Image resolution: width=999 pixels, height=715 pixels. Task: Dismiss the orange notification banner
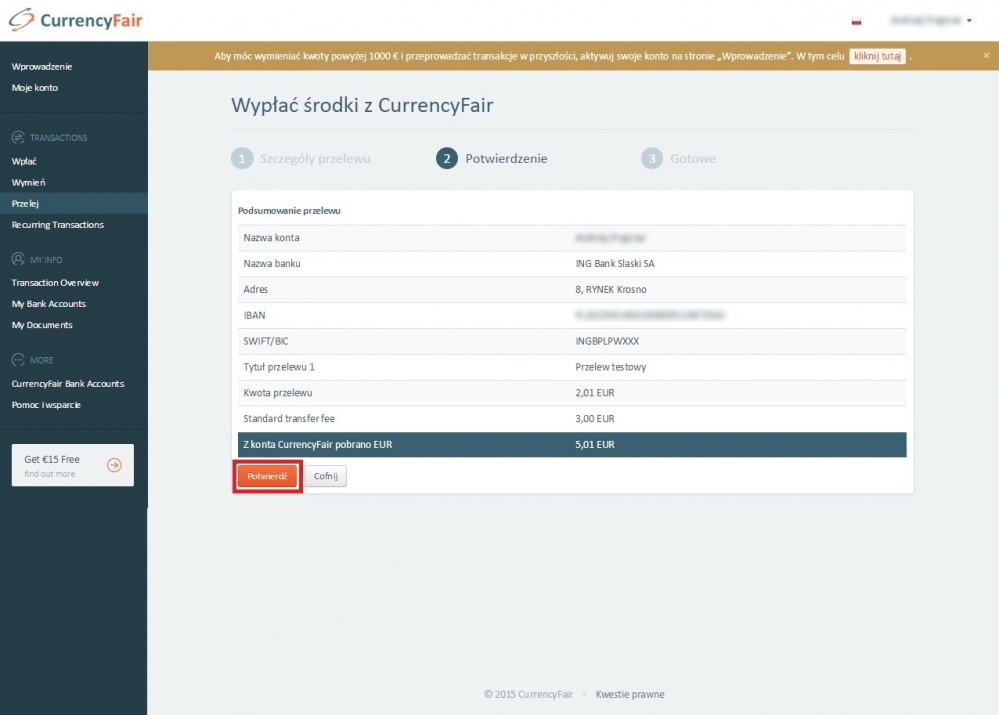pyautogui.click(x=986, y=56)
